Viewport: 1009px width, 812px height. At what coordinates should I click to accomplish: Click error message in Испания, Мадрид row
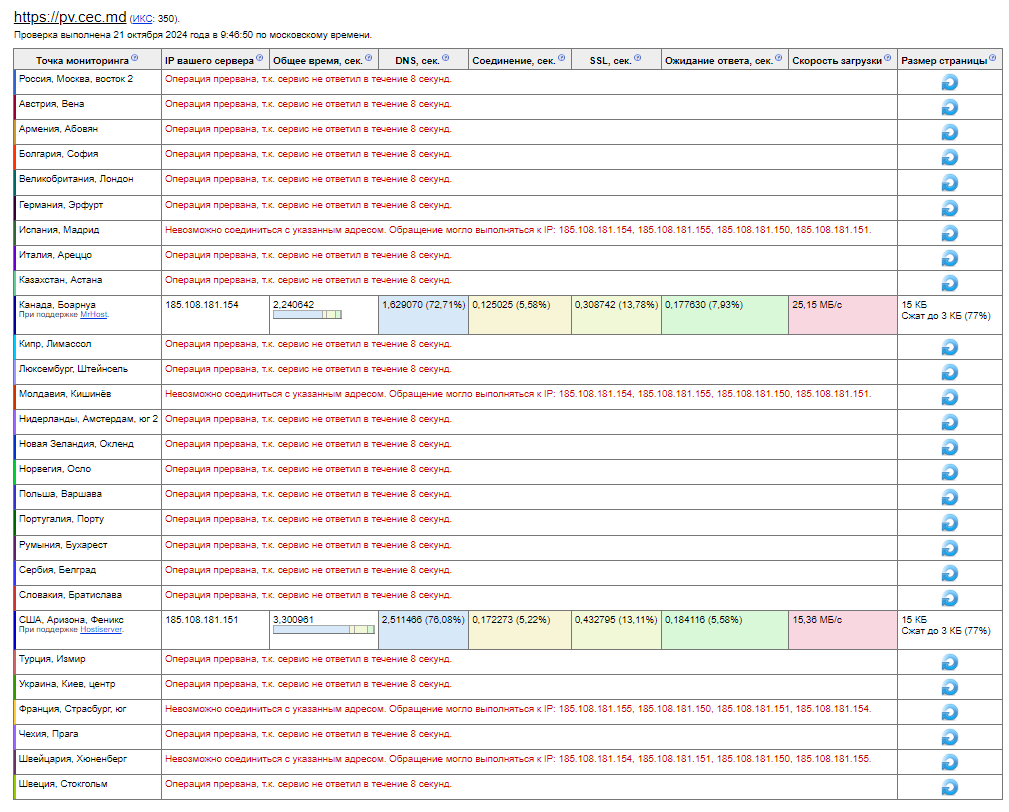[518, 230]
